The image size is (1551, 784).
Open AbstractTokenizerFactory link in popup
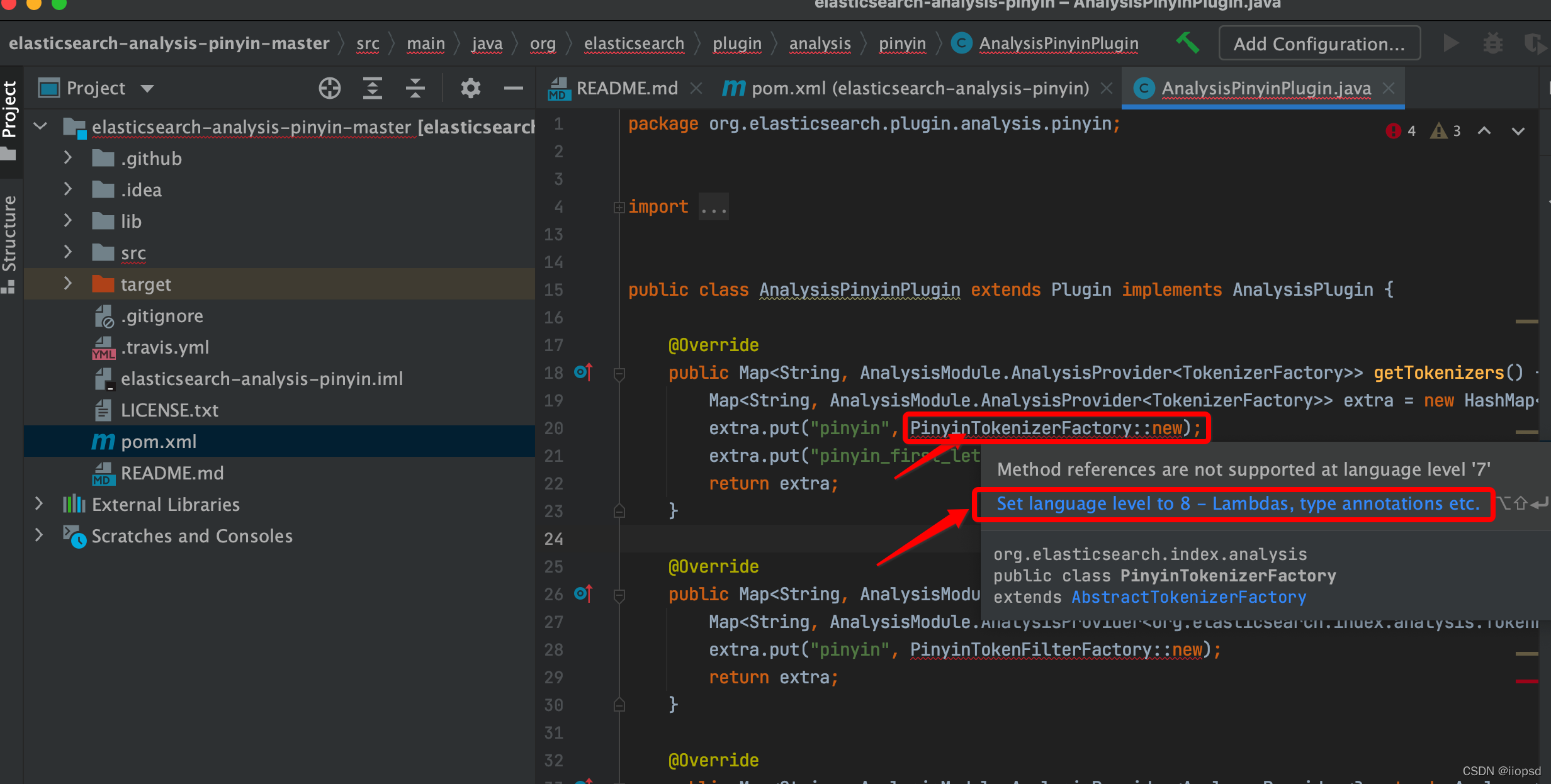[1189, 597]
